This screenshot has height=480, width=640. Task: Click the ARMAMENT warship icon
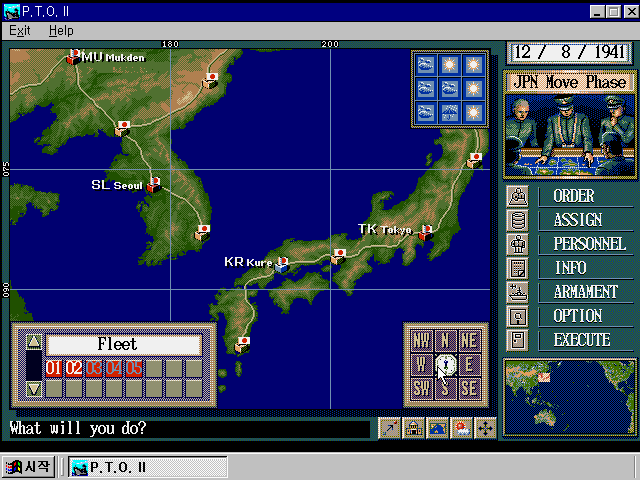pos(518,292)
